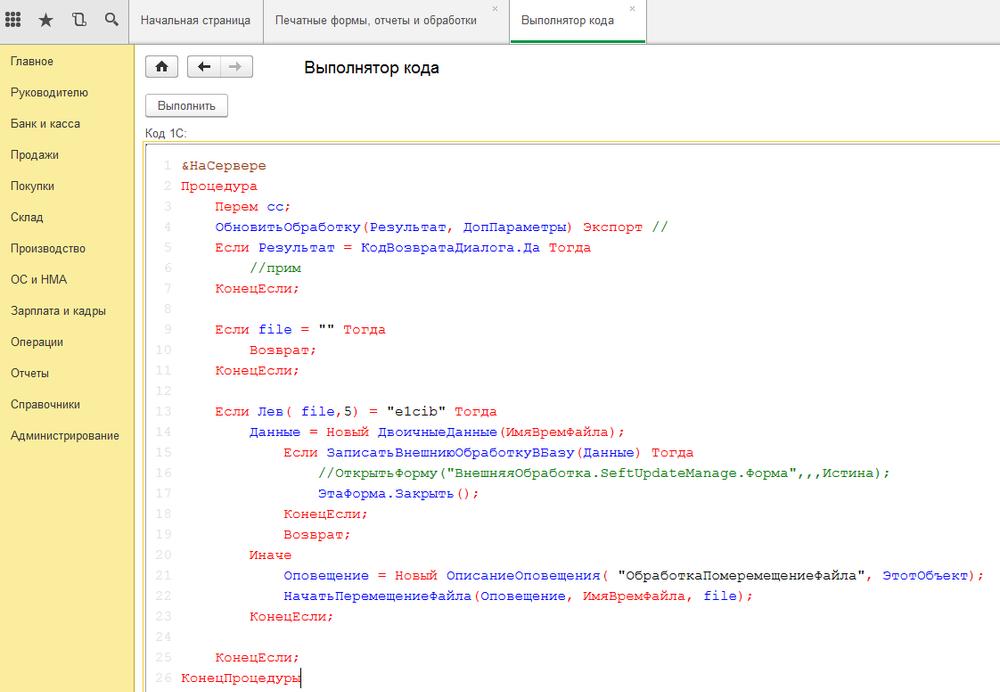1000x692 pixels.
Task: Click ОбновитьОбработку in the code
Action: (288, 227)
